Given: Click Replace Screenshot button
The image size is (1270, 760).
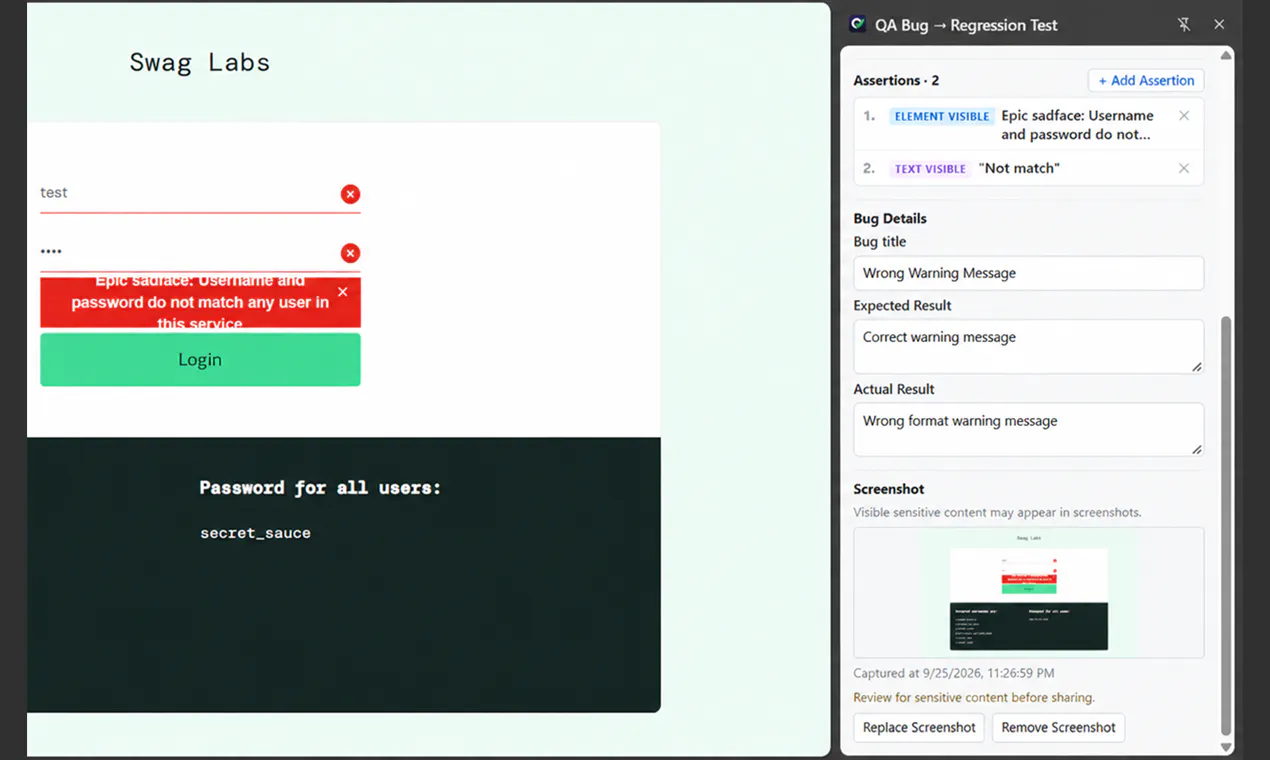Looking at the screenshot, I should click(919, 727).
